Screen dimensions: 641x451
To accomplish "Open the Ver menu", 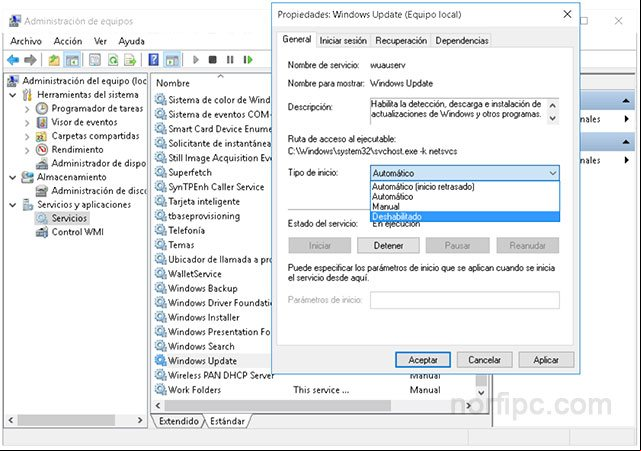I will 100,41.
